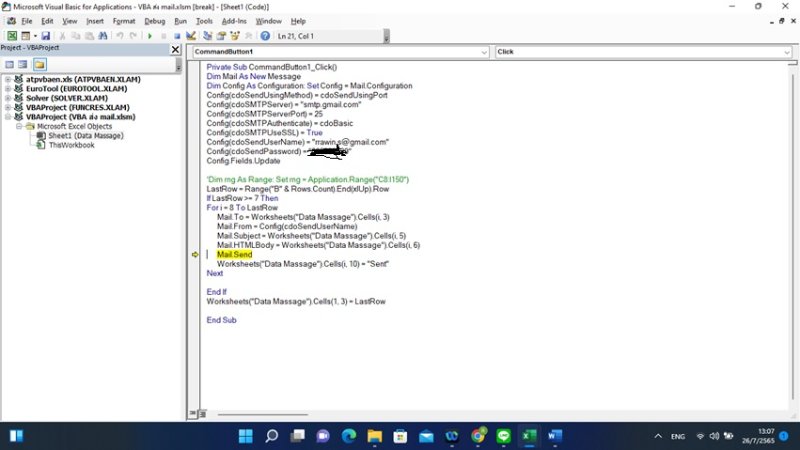
Task: Click the Run Sub (play) toolbar icon
Action: click(150, 36)
